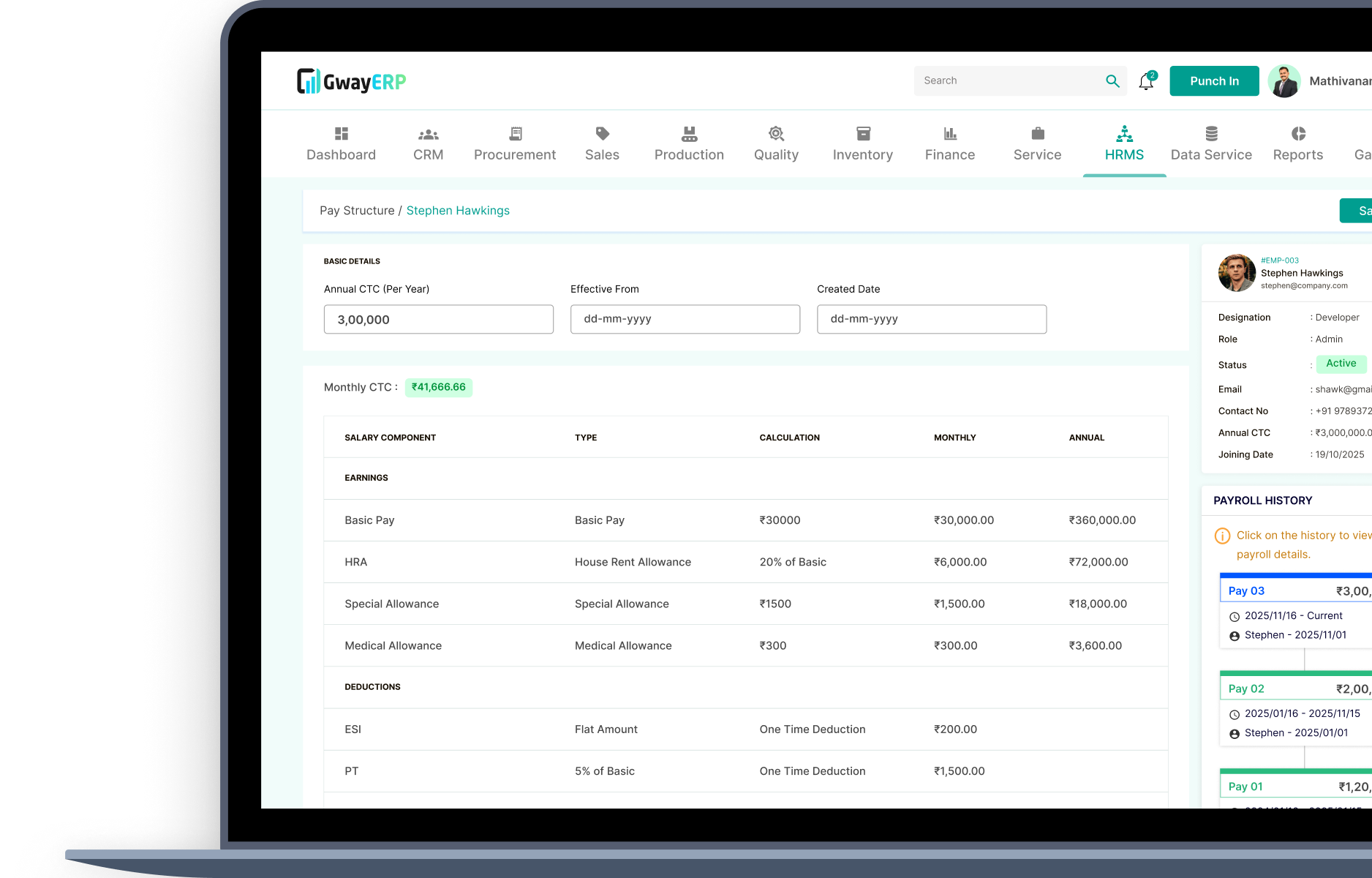Image resolution: width=1372 pixels, height=878 pixels.
Task: Select the Quality gear icon
Action: click(x=776, y=133)
